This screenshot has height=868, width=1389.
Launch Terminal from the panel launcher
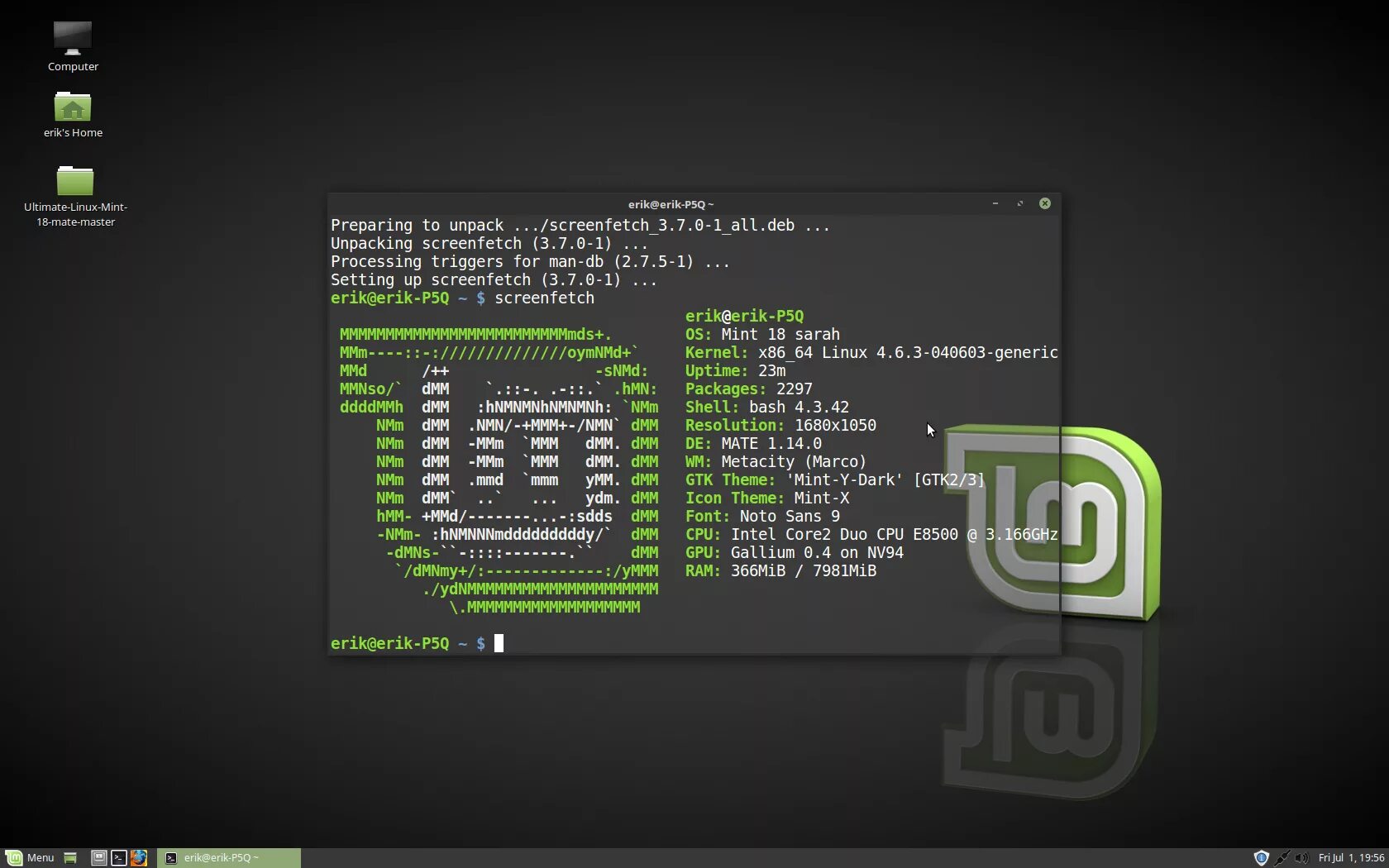pos(119,858)
